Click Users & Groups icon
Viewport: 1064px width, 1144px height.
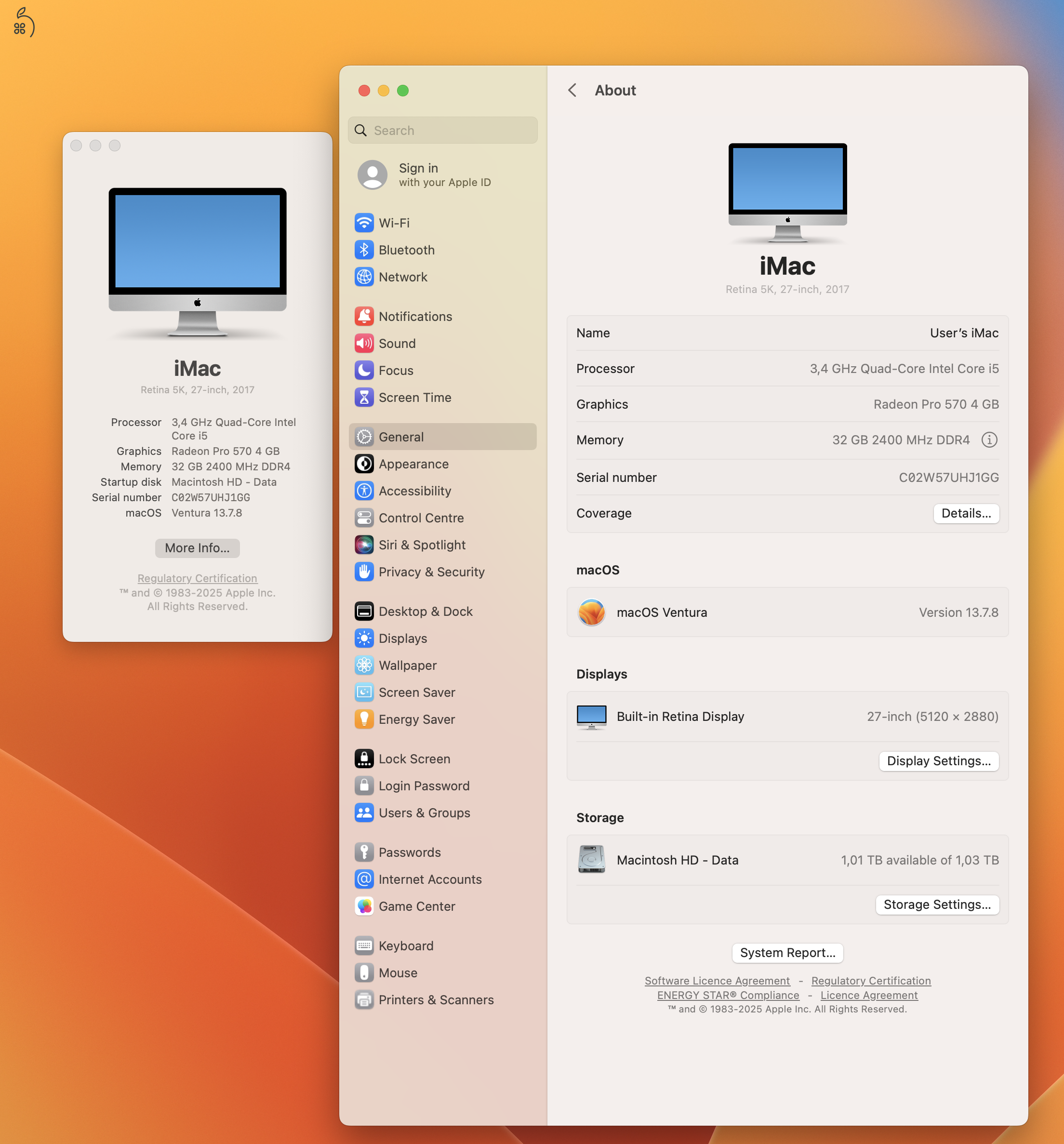pos(364,812)
